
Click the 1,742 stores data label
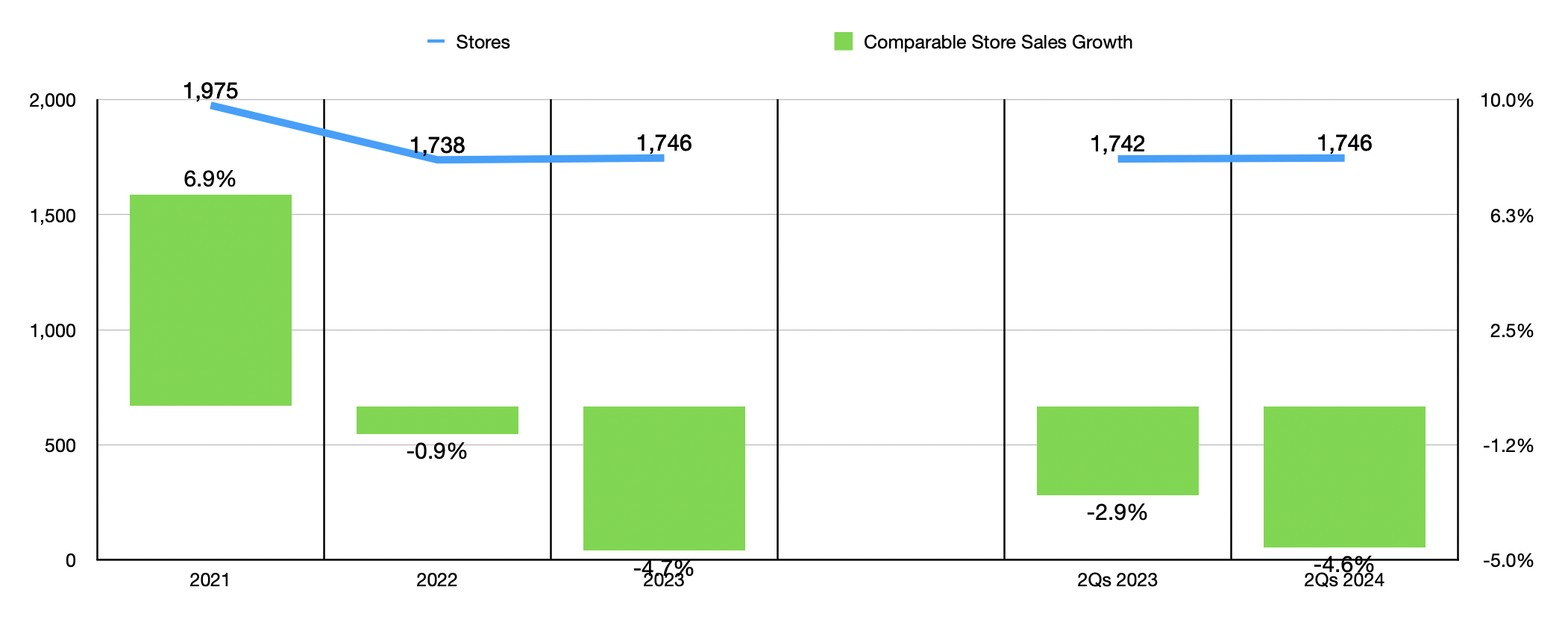click(1117, 143)
